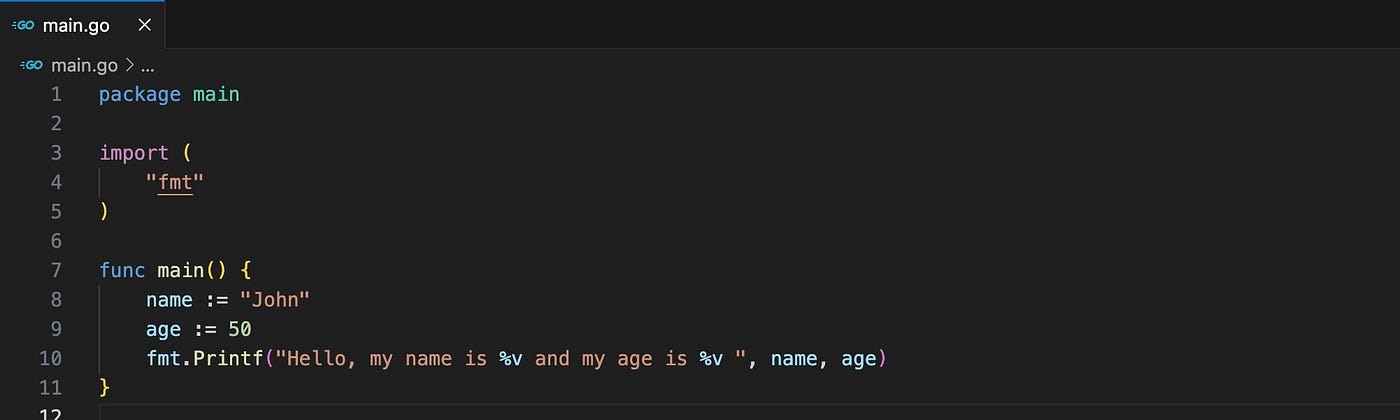Click line number 1 in gutter
This screenshot has height=420, width=1400.
56,95
